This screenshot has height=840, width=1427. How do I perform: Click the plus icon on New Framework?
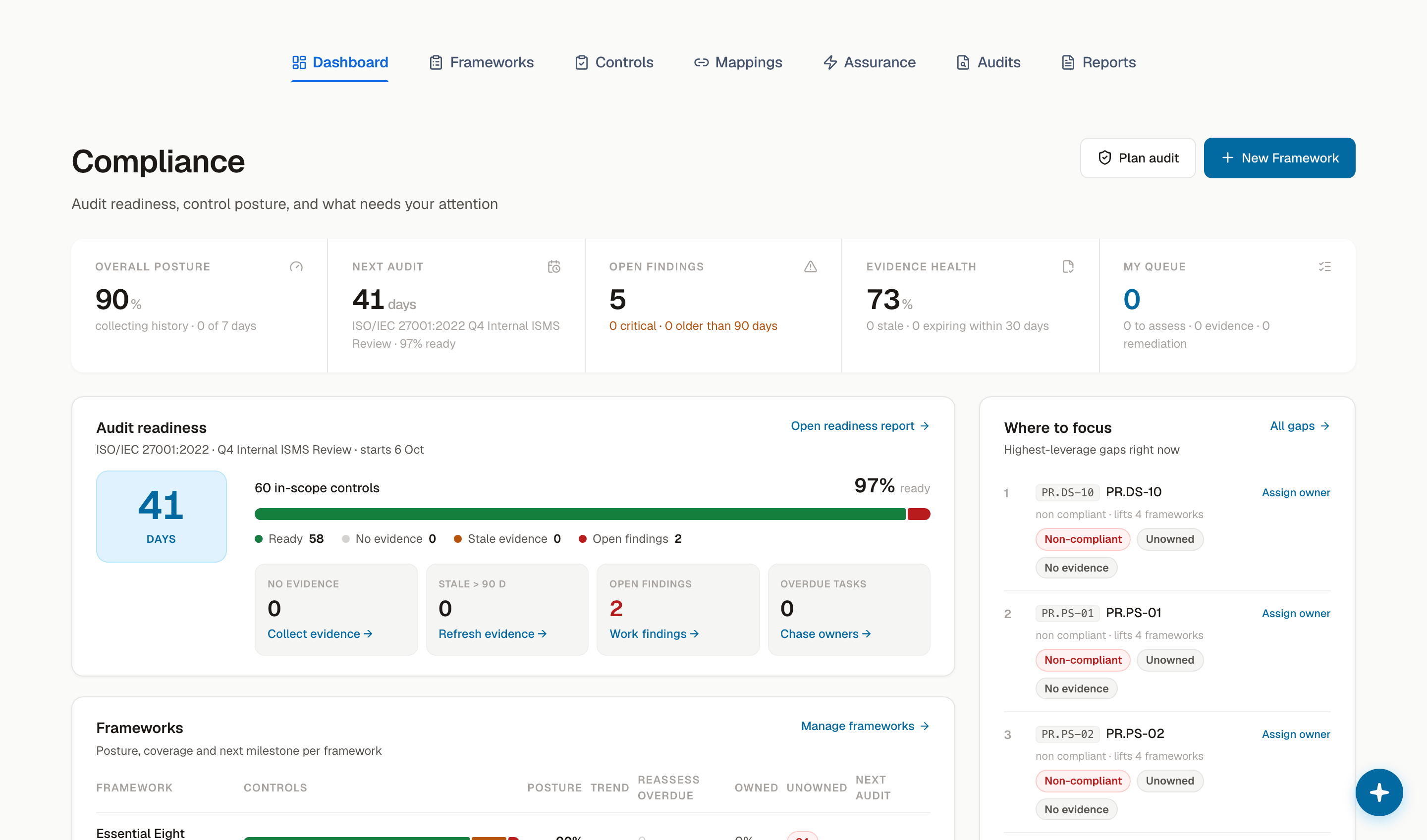pyautogui.click(x=1227, y=158)
